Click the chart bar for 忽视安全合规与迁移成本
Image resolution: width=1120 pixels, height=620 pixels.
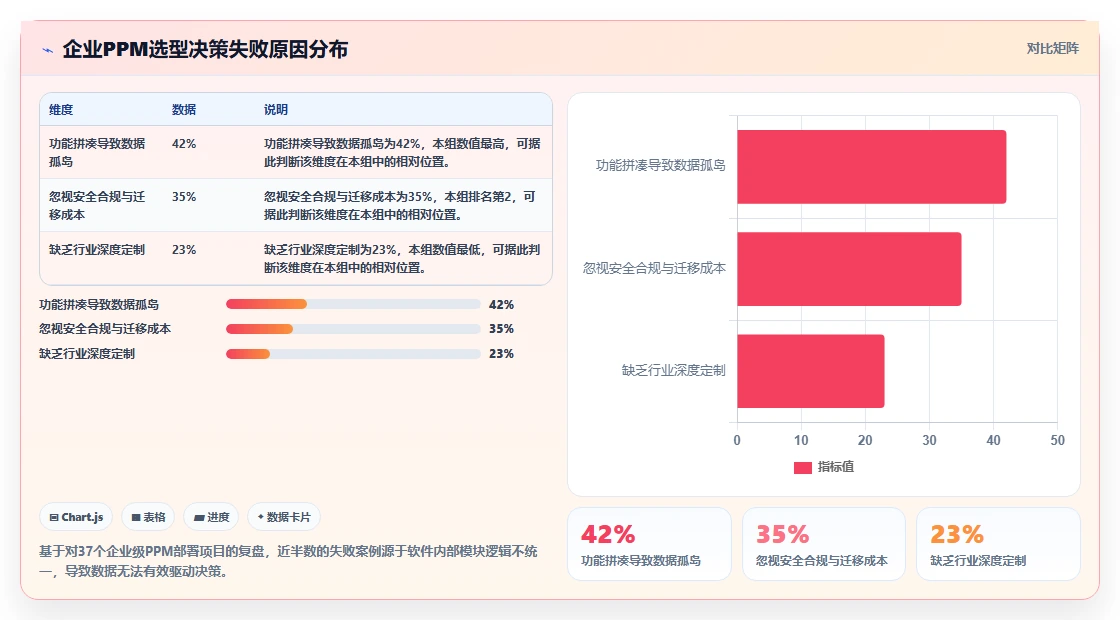[849, 269]
